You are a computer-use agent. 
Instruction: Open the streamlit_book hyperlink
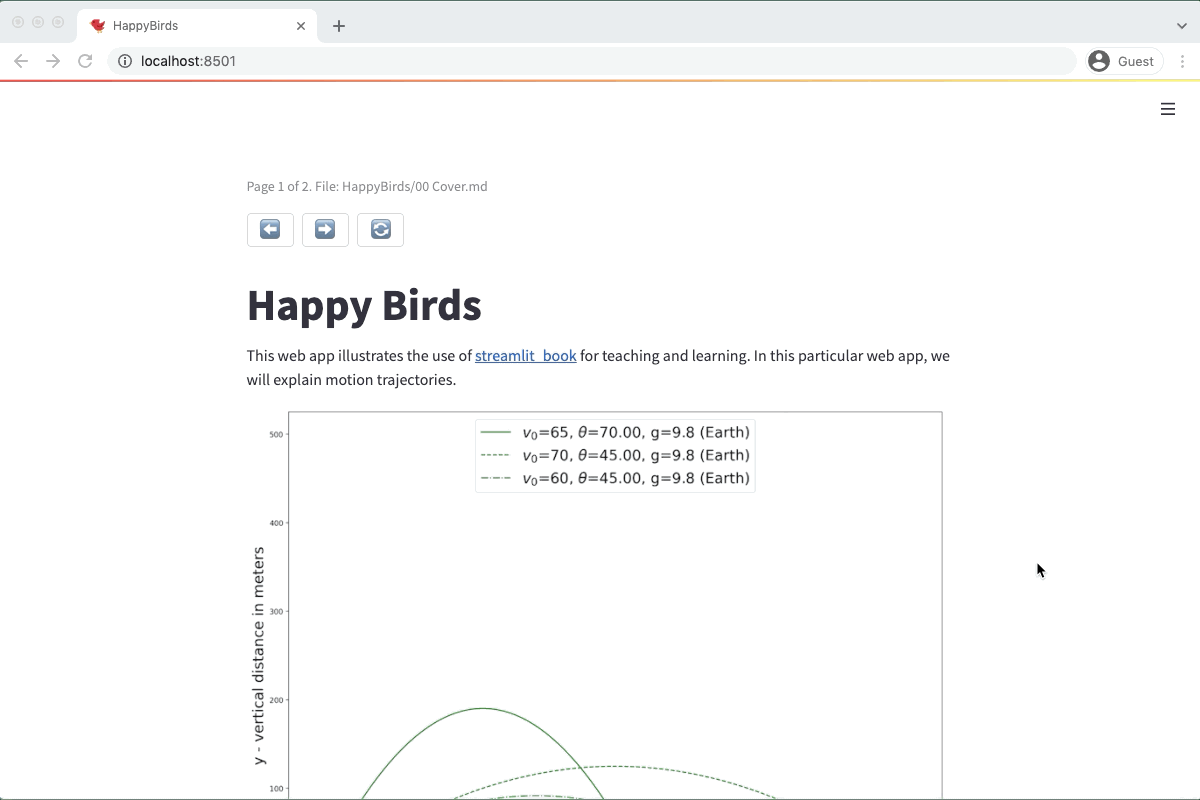coord(525,356)
